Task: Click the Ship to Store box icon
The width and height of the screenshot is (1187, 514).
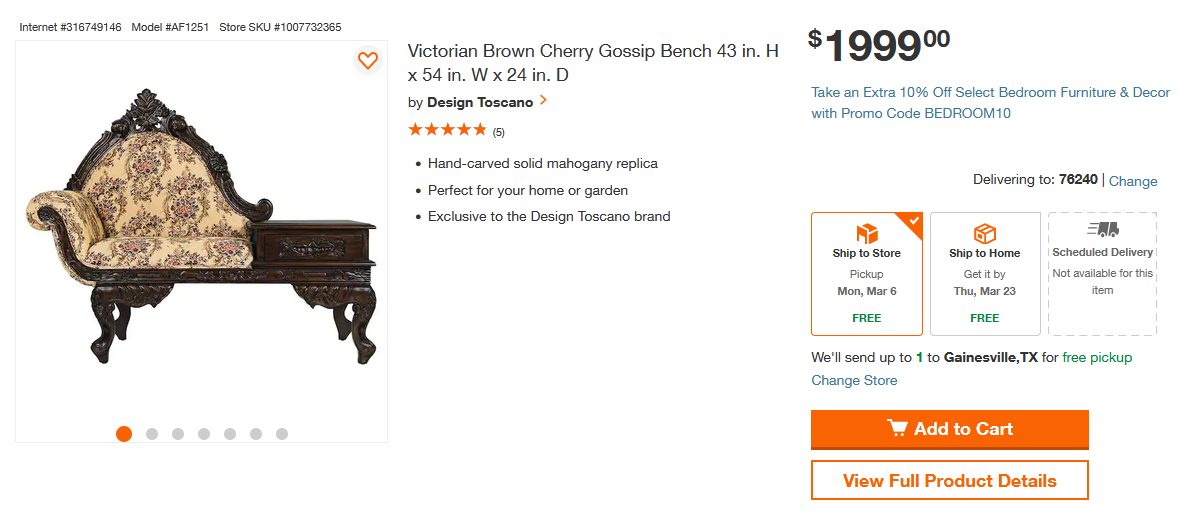Action: (x=866, y=233)
